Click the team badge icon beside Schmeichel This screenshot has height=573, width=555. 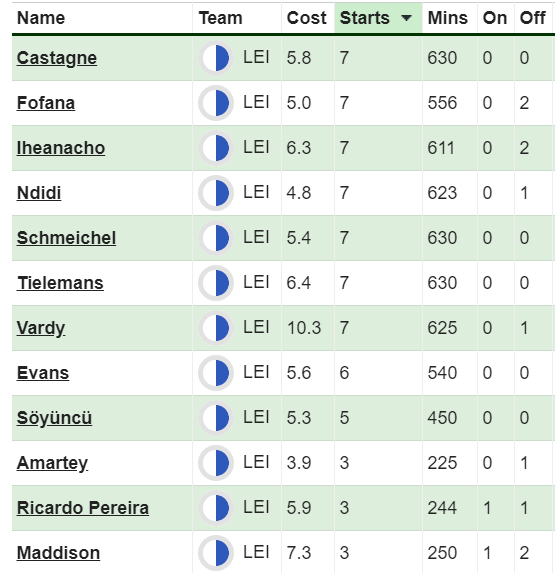pos(216,238)
